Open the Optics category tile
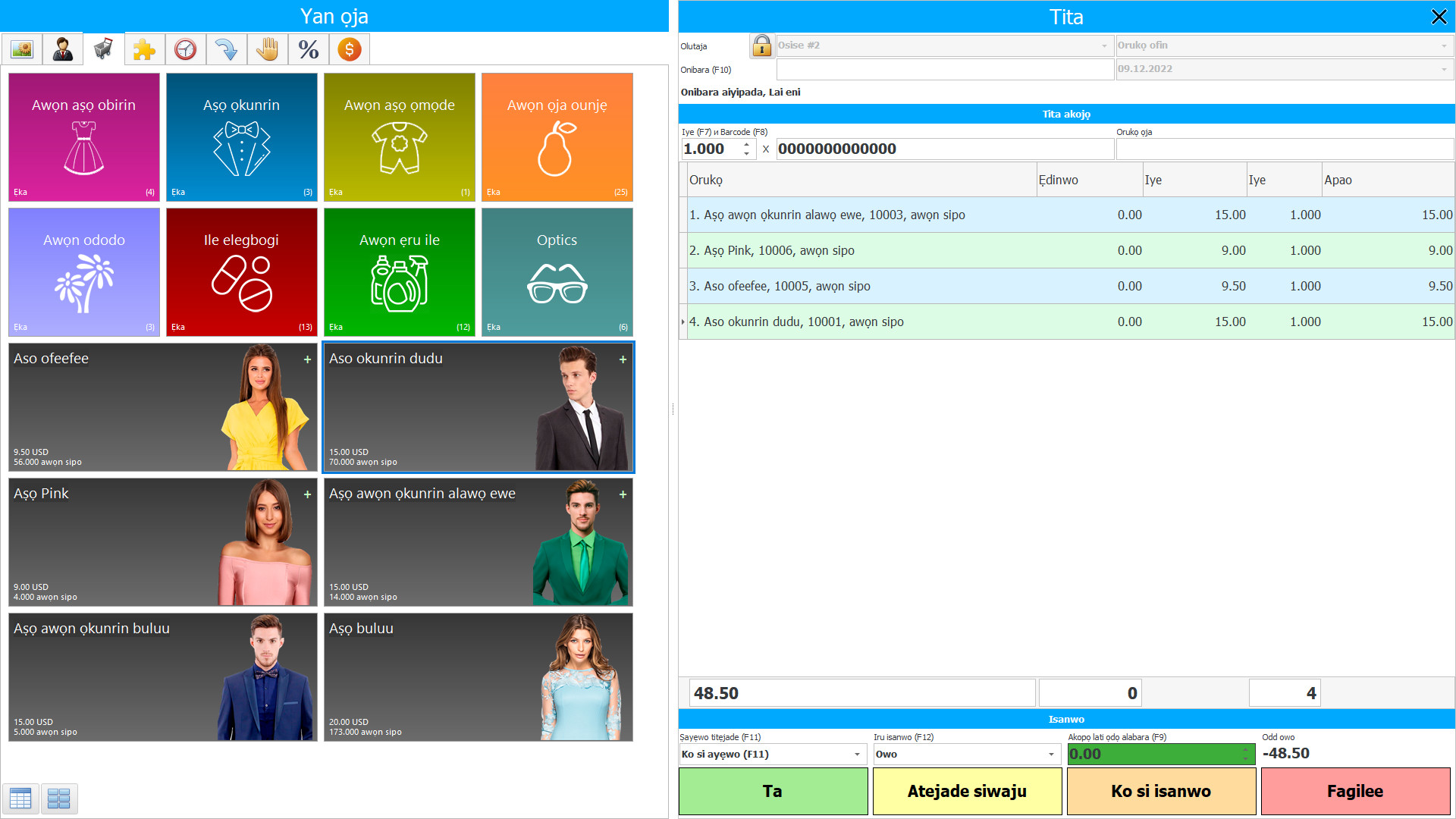The image size is (1456, 819). pyautogui.click(x=557, y=271)
